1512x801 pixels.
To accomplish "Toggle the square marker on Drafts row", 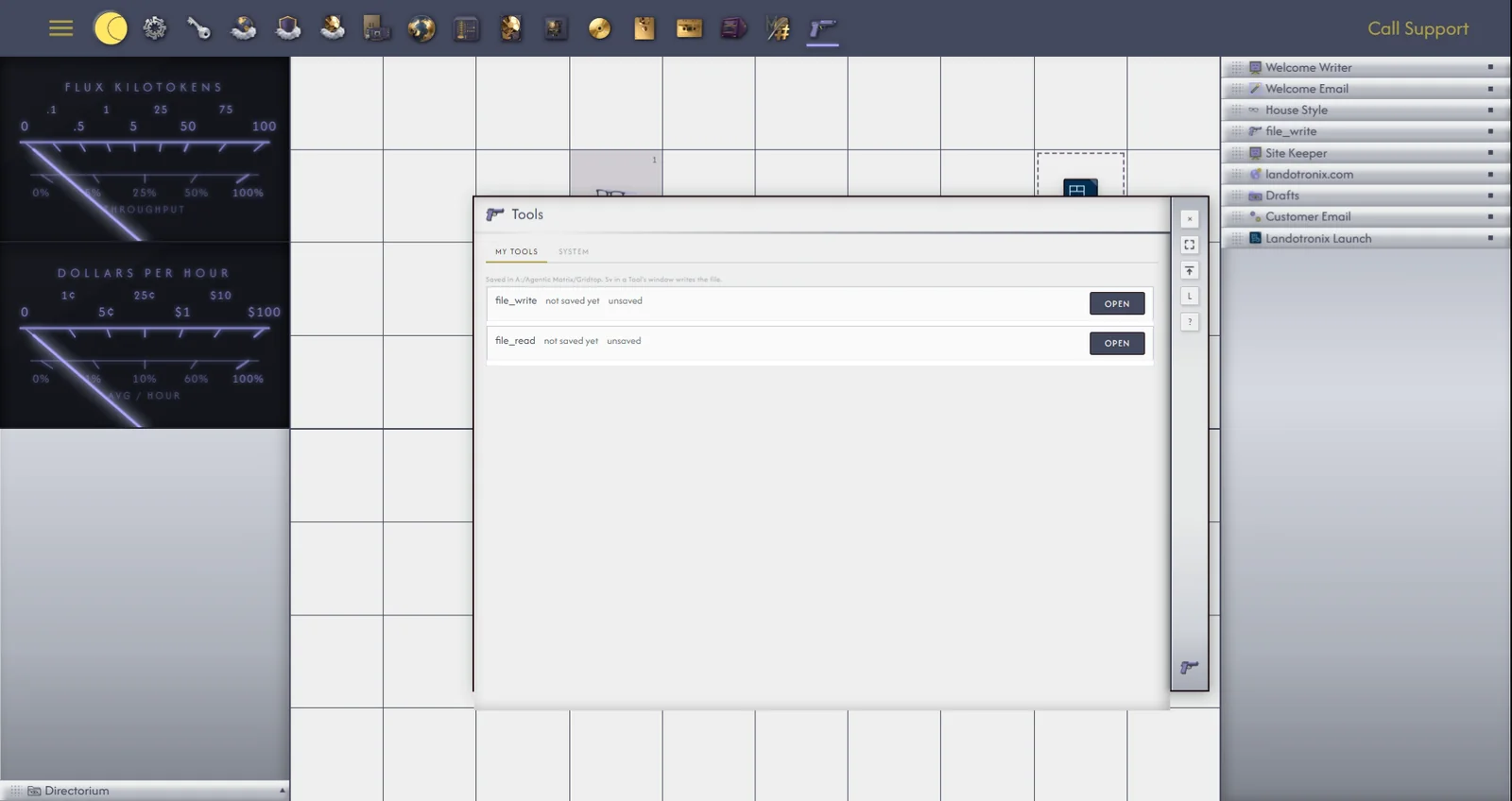I will [1490, 196].
